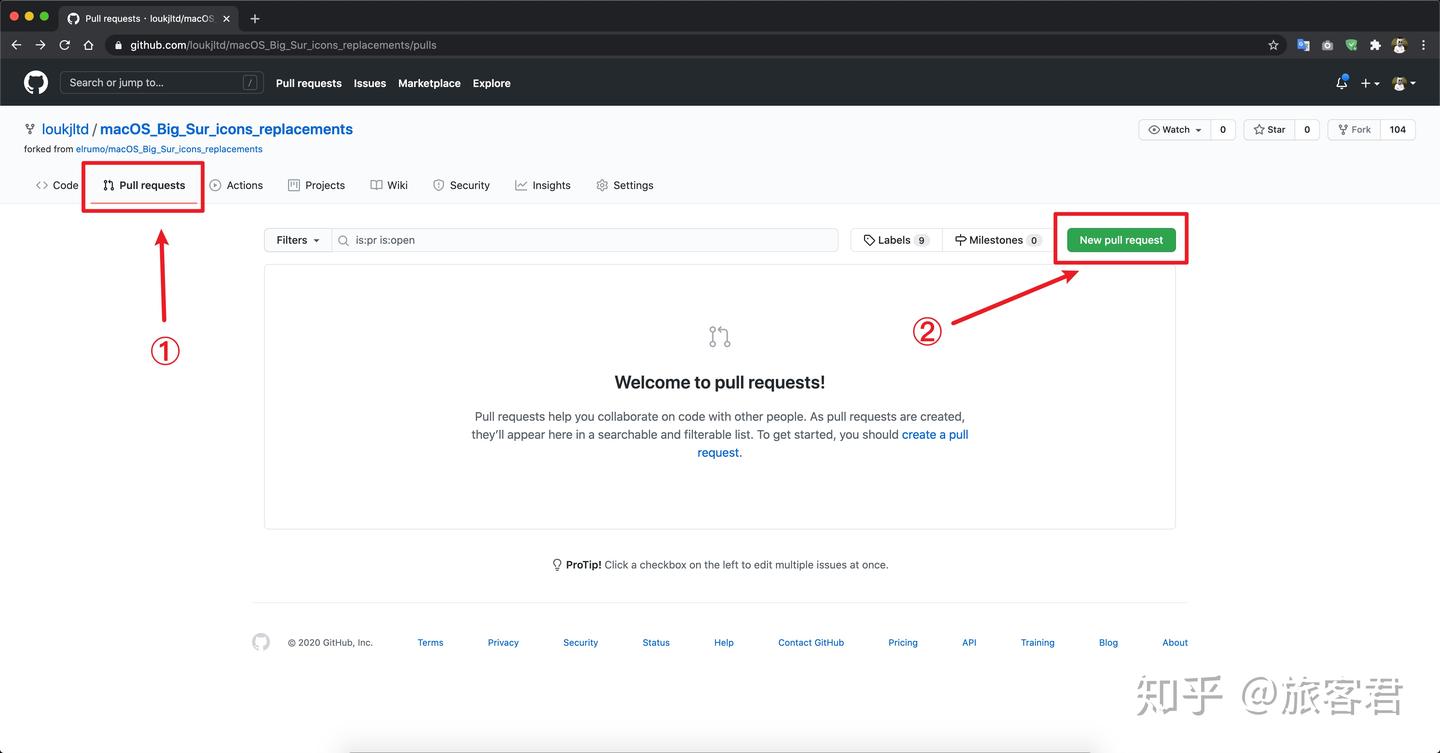The width and height of the screenshot is (1440, 753).
Task: Open Chrome extensions puzzle icon
Action: [1375, 45]
